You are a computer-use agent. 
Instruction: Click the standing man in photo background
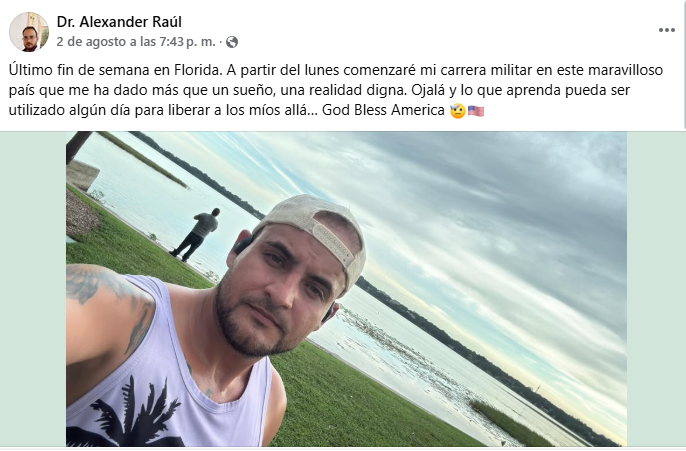pos(195,235)
